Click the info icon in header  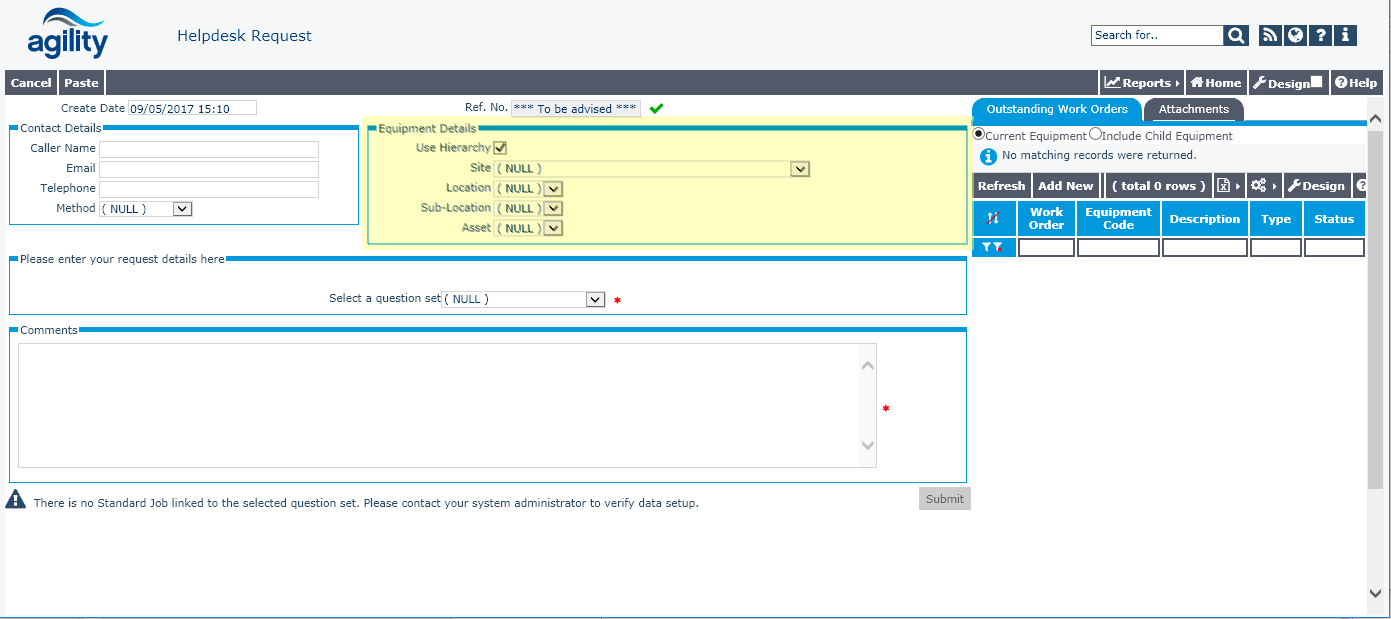click(1346, 36)
